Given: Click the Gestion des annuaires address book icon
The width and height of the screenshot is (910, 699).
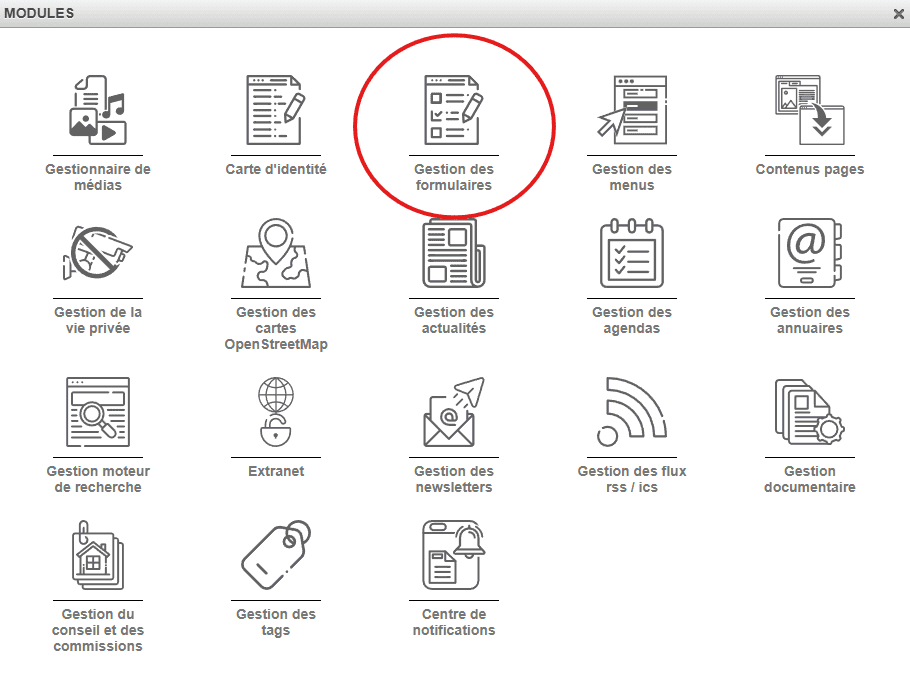Looking at the screenshot, I should [x=810, y=253].
